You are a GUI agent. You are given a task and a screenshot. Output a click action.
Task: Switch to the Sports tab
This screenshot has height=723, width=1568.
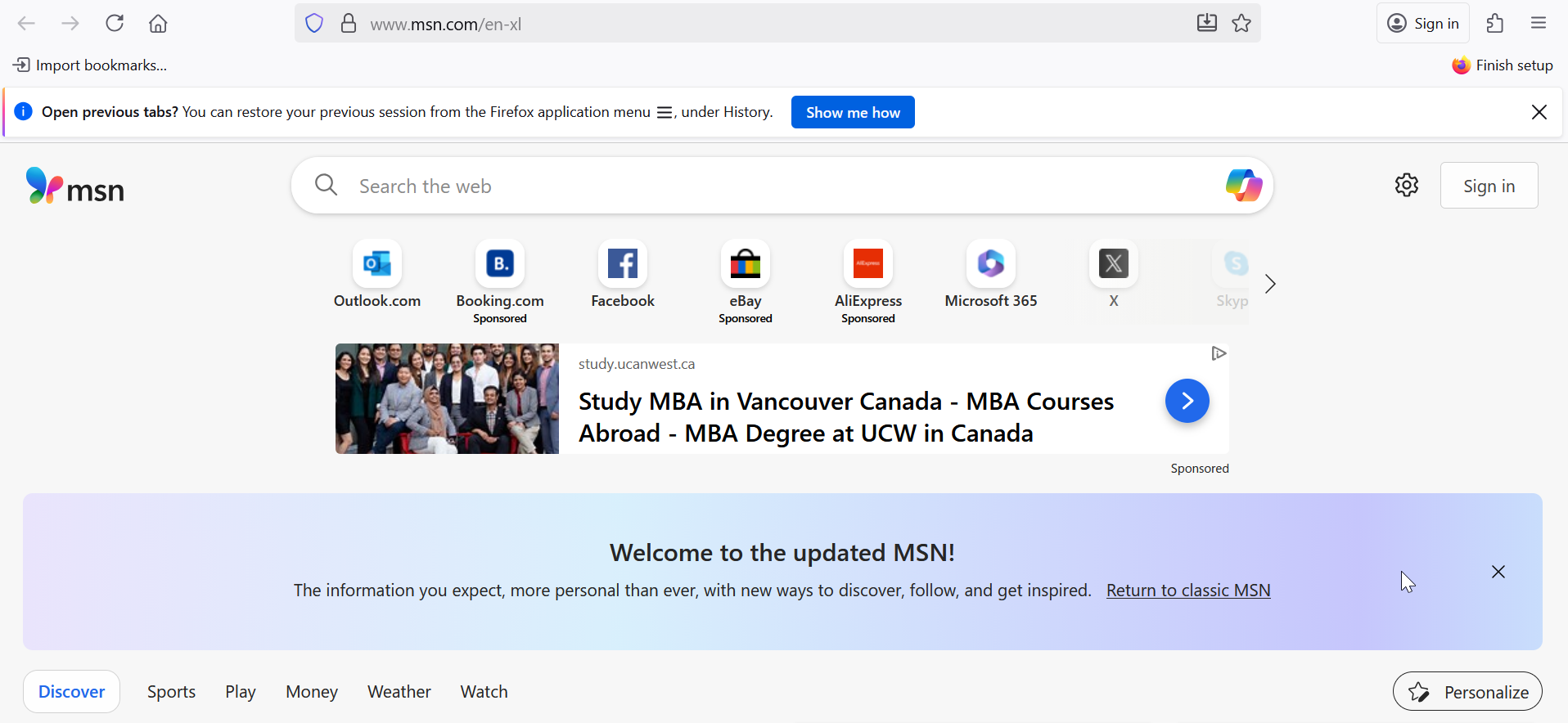click(x=171, y=692)
